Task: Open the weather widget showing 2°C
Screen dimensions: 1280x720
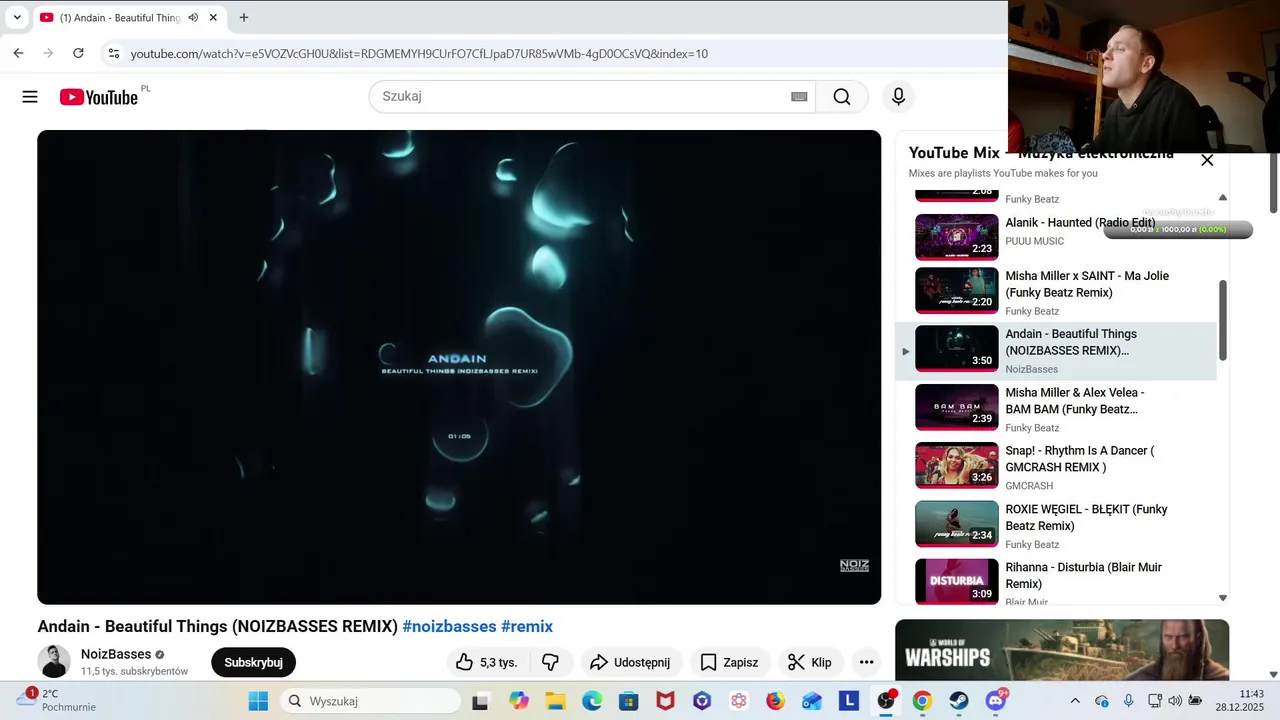Action: click(56, 700)
